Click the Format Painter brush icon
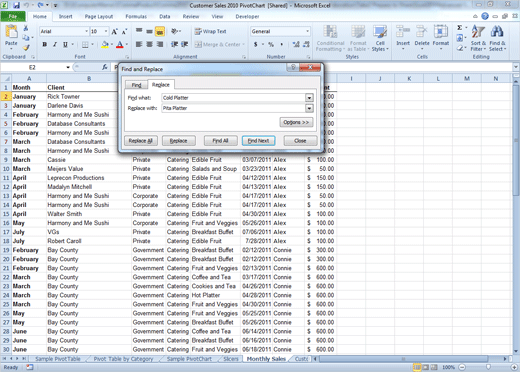 26,48
